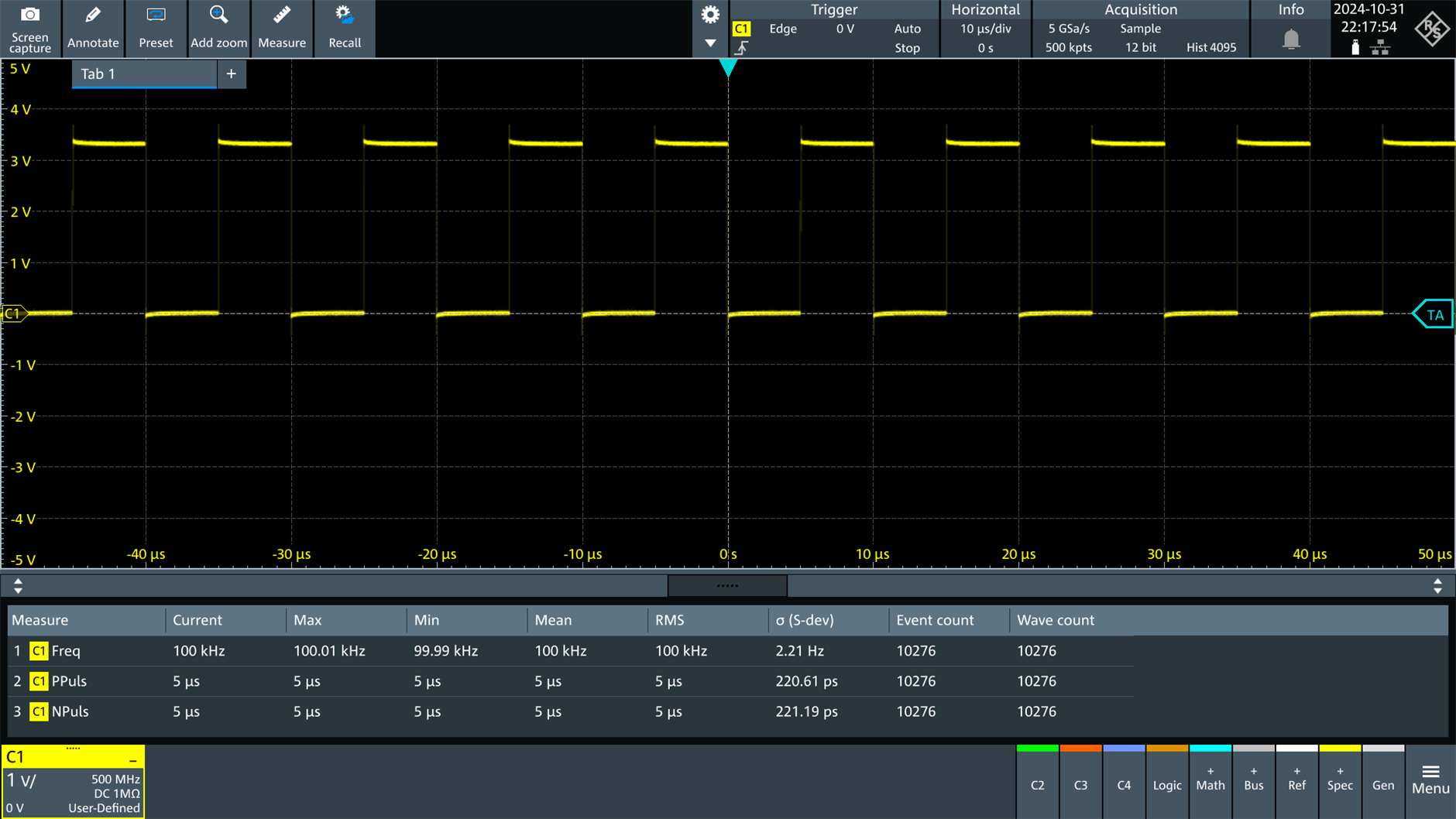
Task: Add a Math waveform
Action: [x=1210, y=782]
